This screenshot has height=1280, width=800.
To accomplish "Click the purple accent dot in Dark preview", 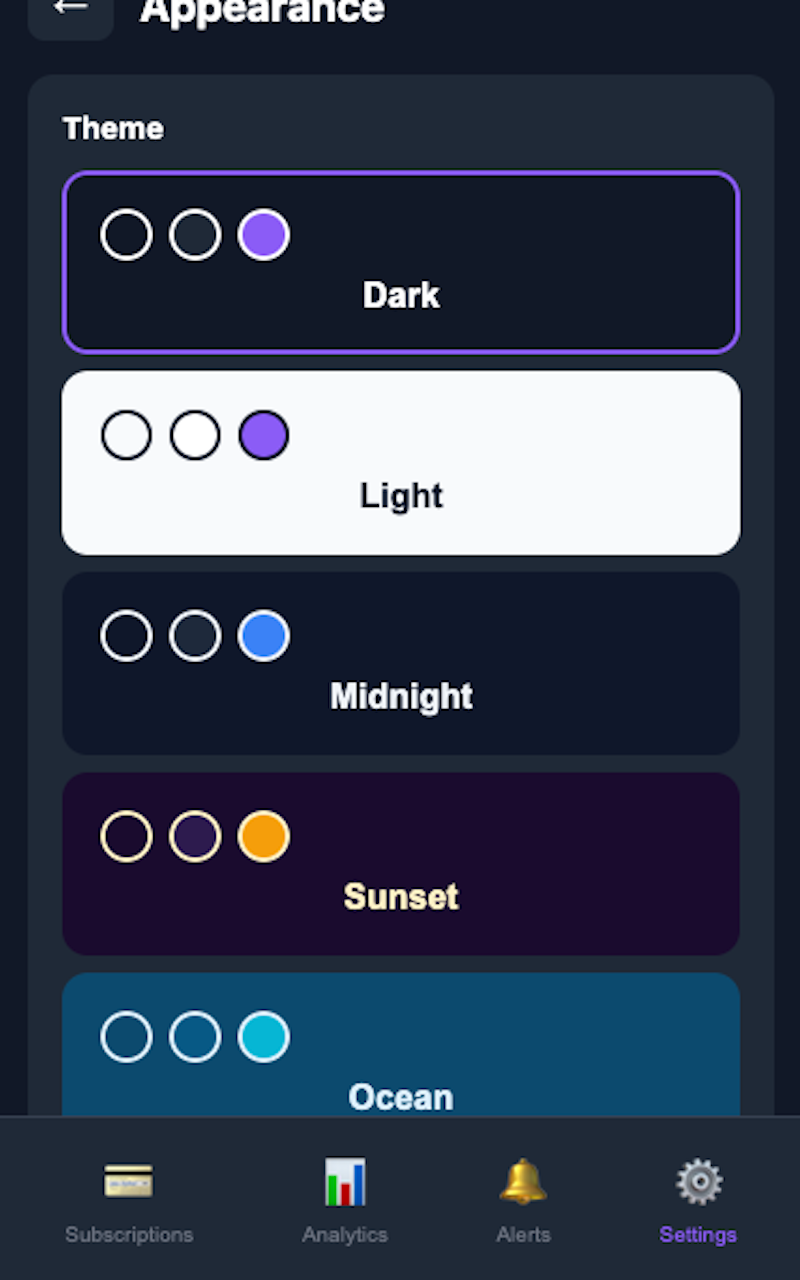I will coord(263,234).
